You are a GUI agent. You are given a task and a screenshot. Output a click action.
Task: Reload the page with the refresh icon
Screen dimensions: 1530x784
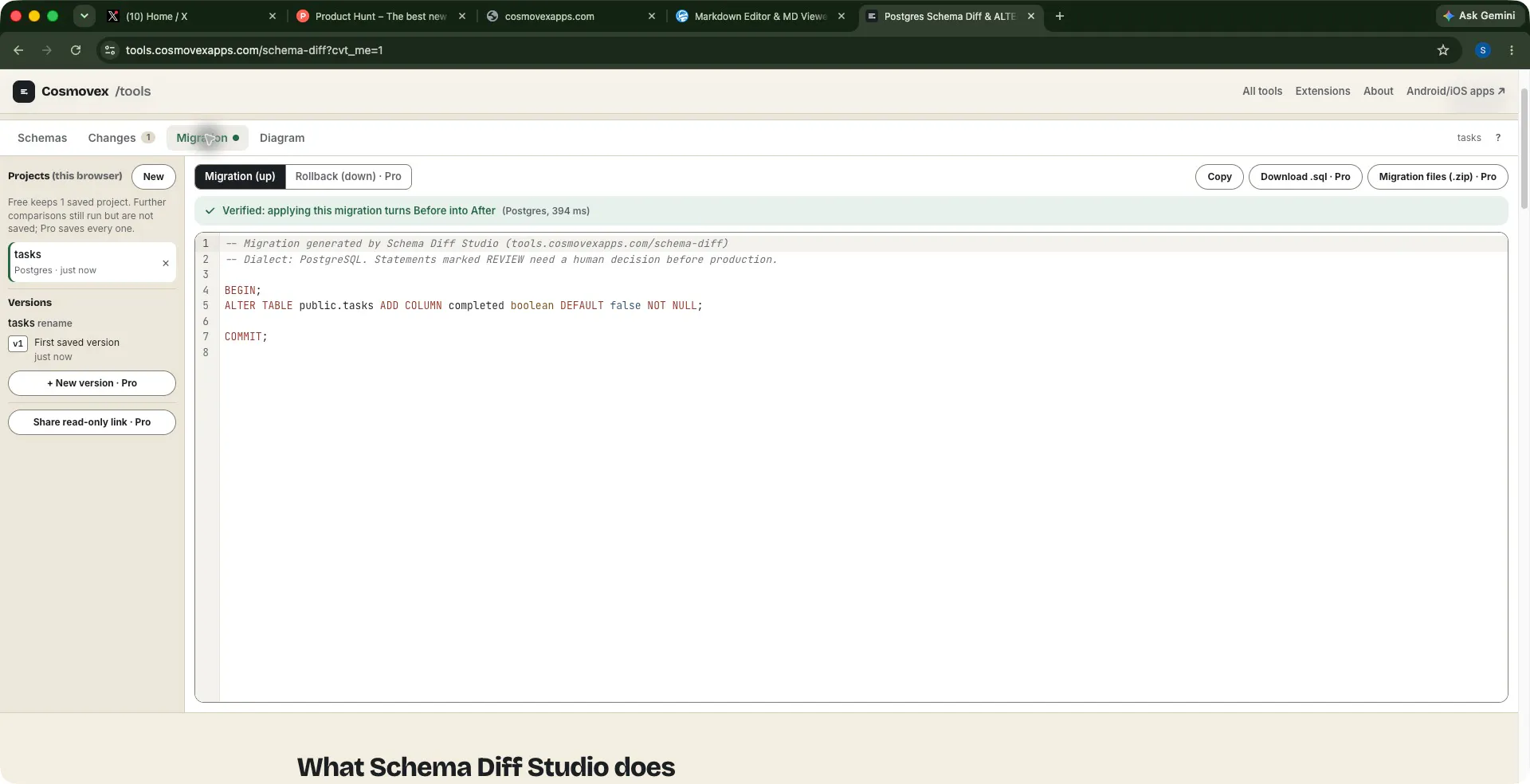point(76,50)
